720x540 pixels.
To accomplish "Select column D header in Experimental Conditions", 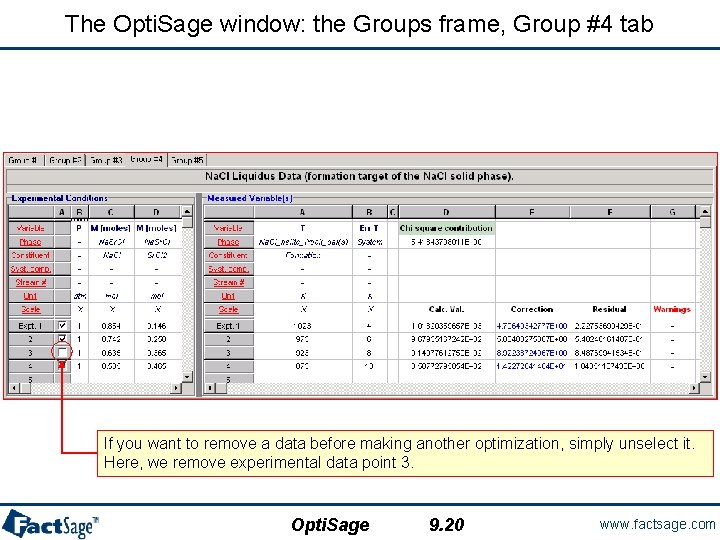I will [x=156, y=212].
